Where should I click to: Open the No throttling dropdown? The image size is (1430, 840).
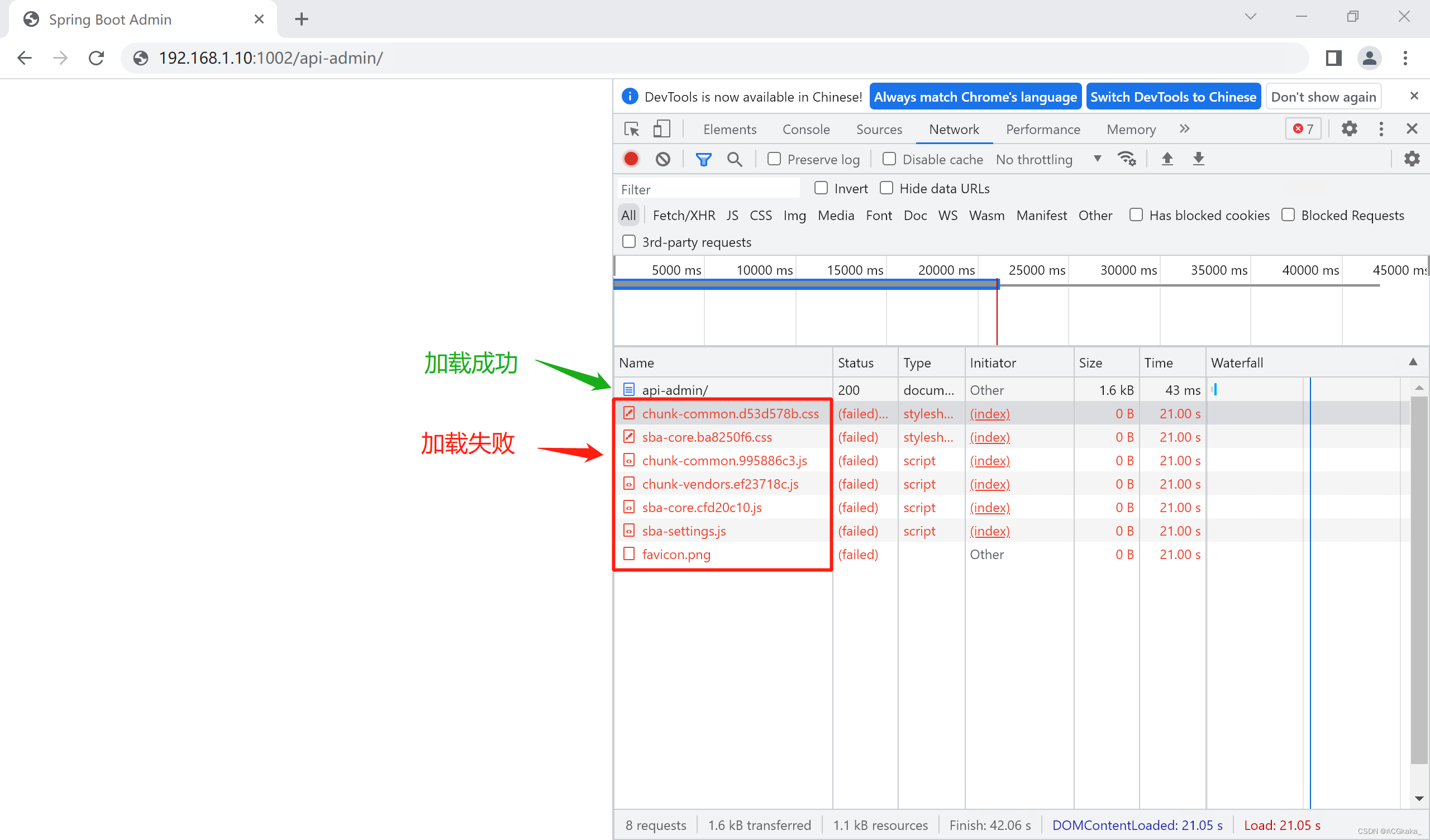pyautogui.click(x=1048, y=160)
